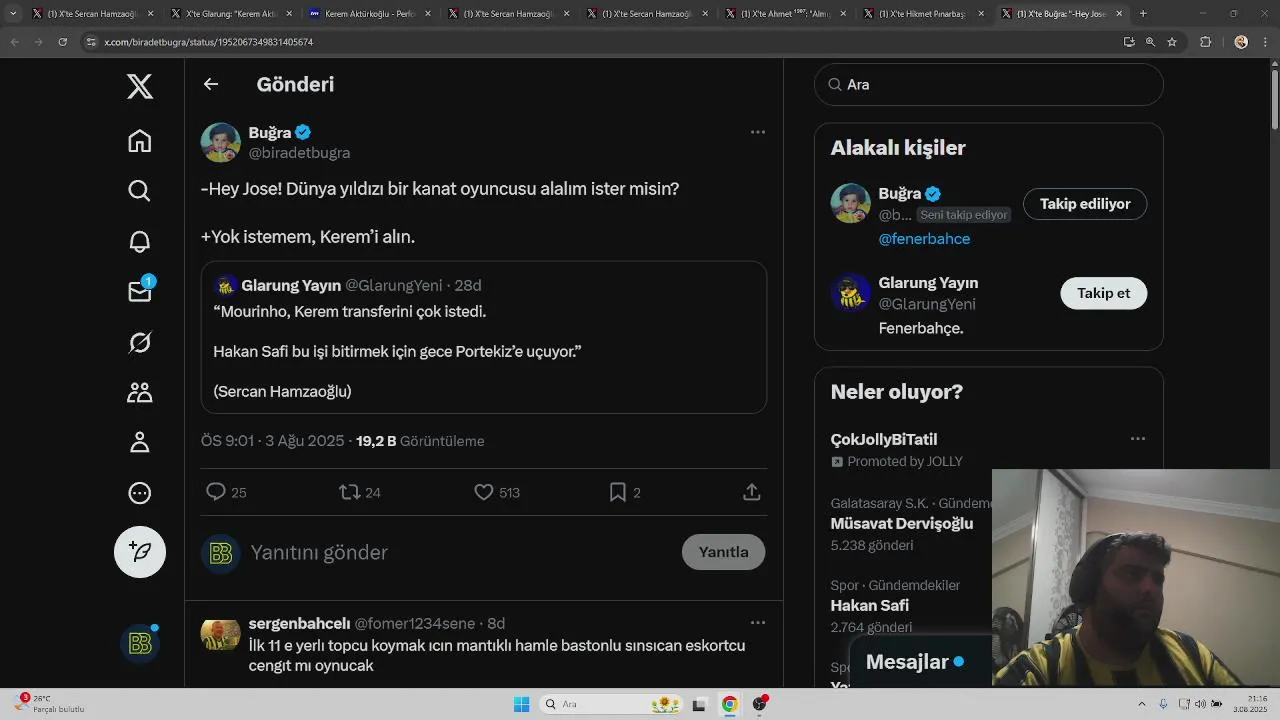This screenshot has width=1280, height=720.
Task: Click the Yanıtla button
Action: click(724, 552)
